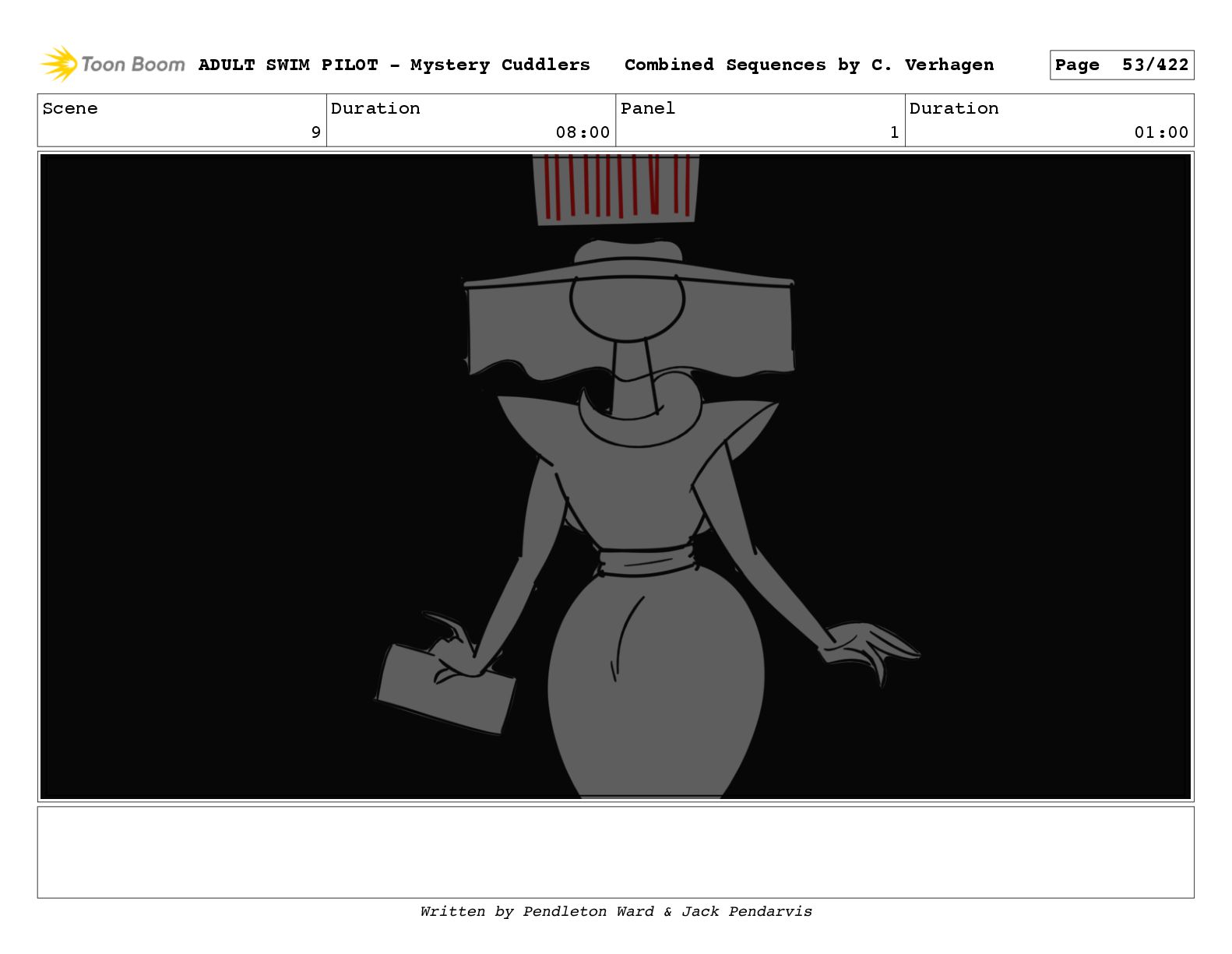Image resolution: width=1232 pixels, height=954 pixels.
Task: Click 'Combined Sequences by C. Verhagen' text
Action: [x=809, y=65]
